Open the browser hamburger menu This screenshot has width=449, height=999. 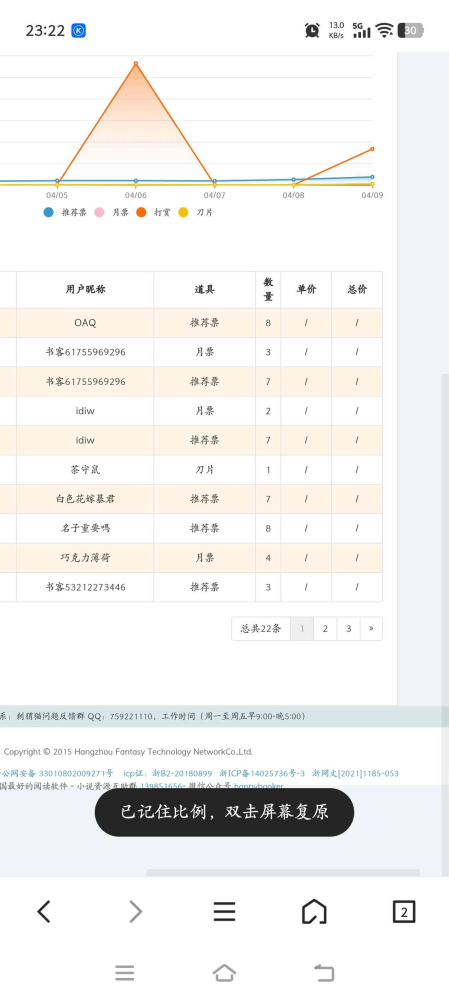[224, 912]
